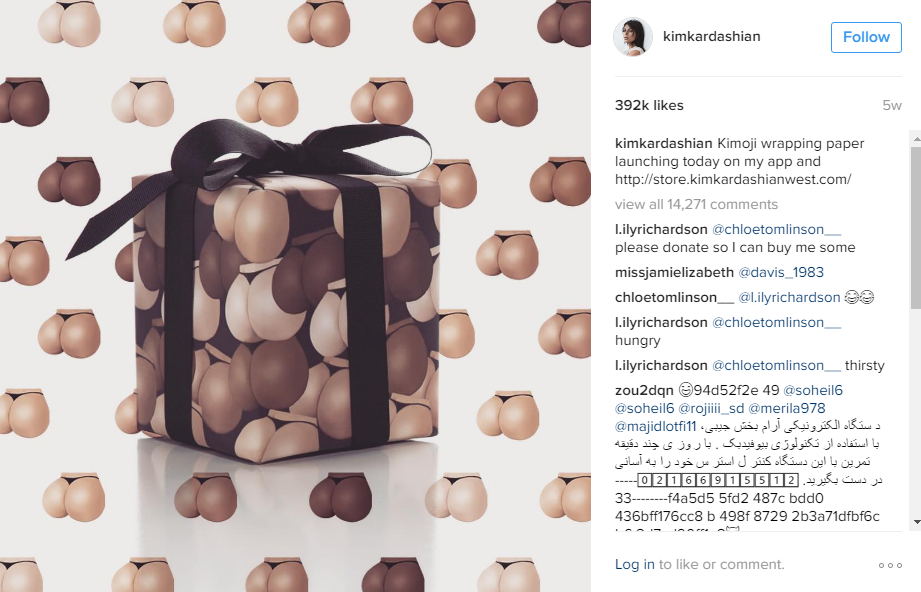Click the Log in link
921x592 pixels.
click(634, 564)
